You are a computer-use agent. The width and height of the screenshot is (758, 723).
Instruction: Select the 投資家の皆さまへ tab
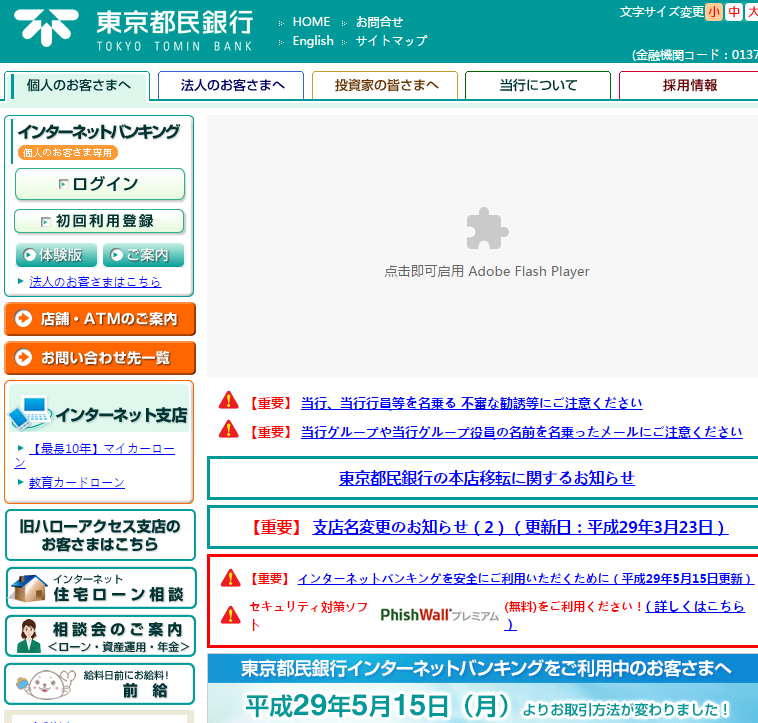click(385, 86)
